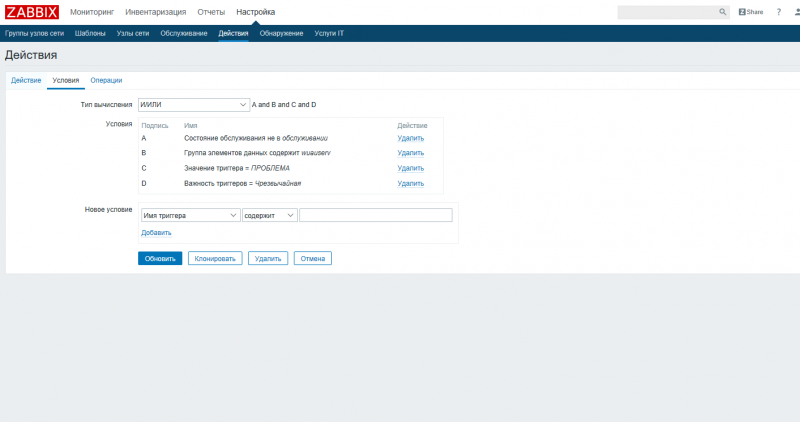Delete condition C with Удалить
This screenshot has height=422, width=800.
click(x=411, y=168)
